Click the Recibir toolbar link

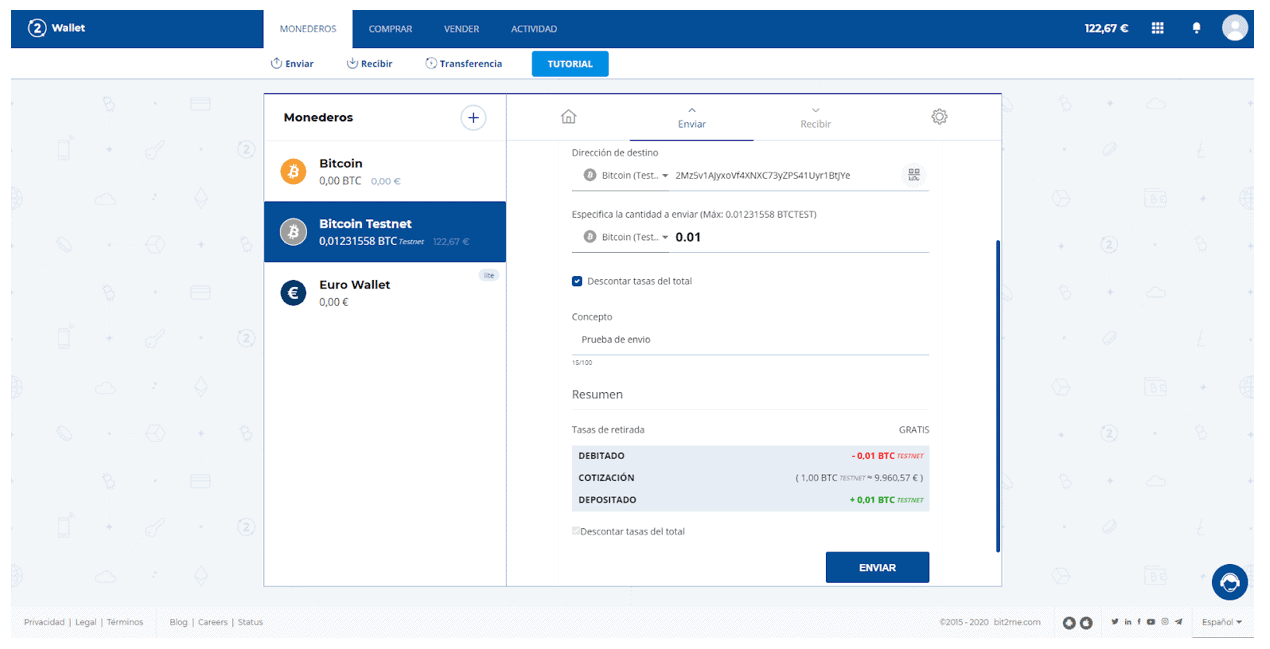coord(369,64)
